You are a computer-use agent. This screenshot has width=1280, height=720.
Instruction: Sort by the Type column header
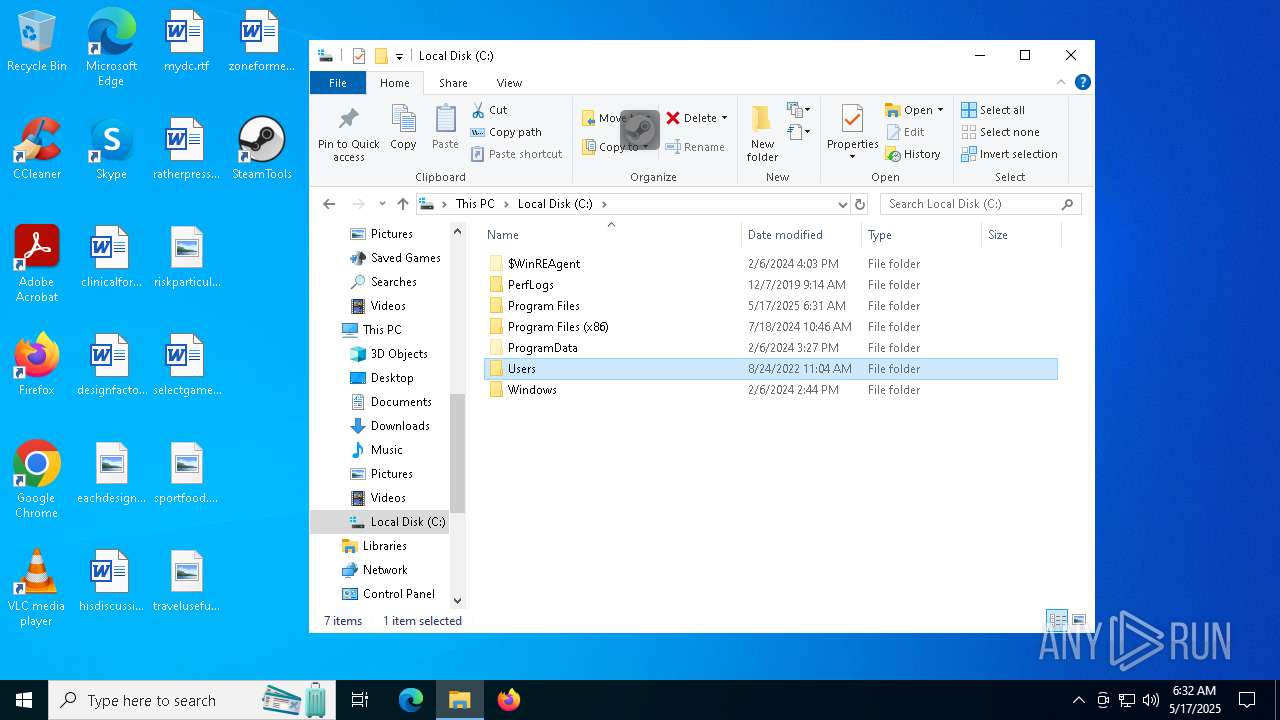pos(922,235)
